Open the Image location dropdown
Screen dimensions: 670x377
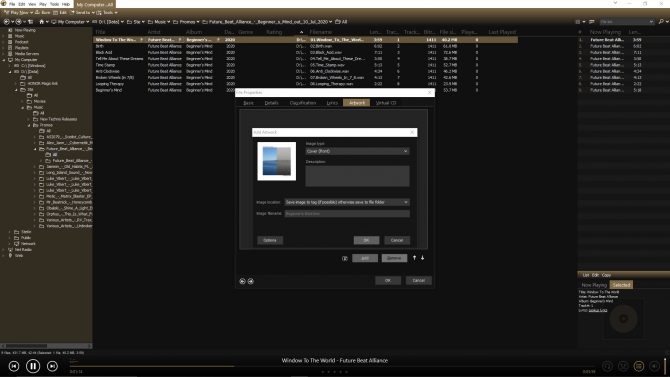[x=347, y=202]
